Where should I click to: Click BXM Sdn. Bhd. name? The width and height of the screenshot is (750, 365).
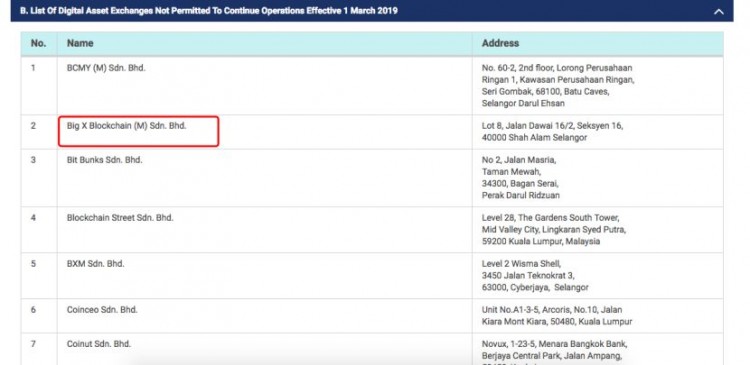[96, 264]
